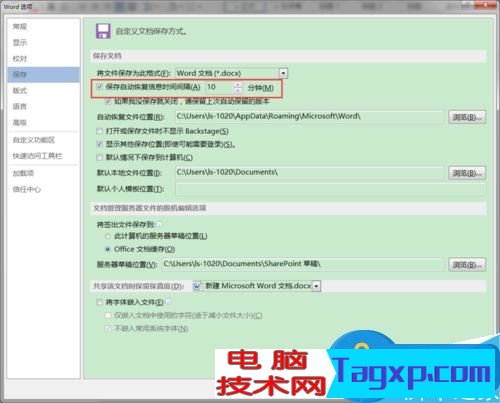Screen dimensions: 500x403
Task: Toggle don't show Backstage checkbox
Action: pos(99,131)
